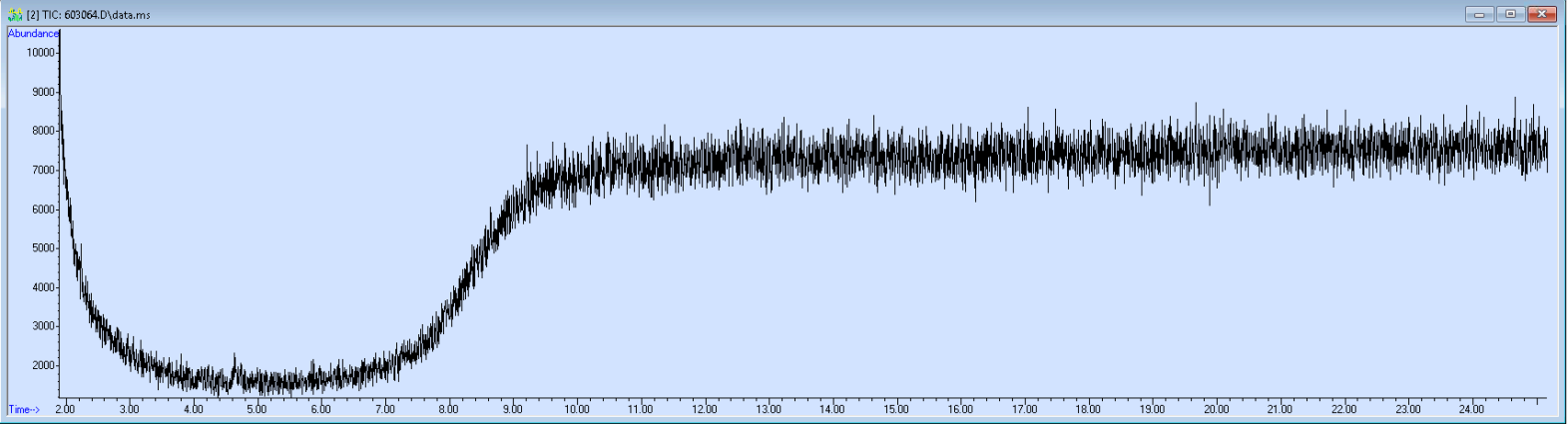Click the 9.00 time axis label
1568x424 pixels.
click(x=512, y=409)
